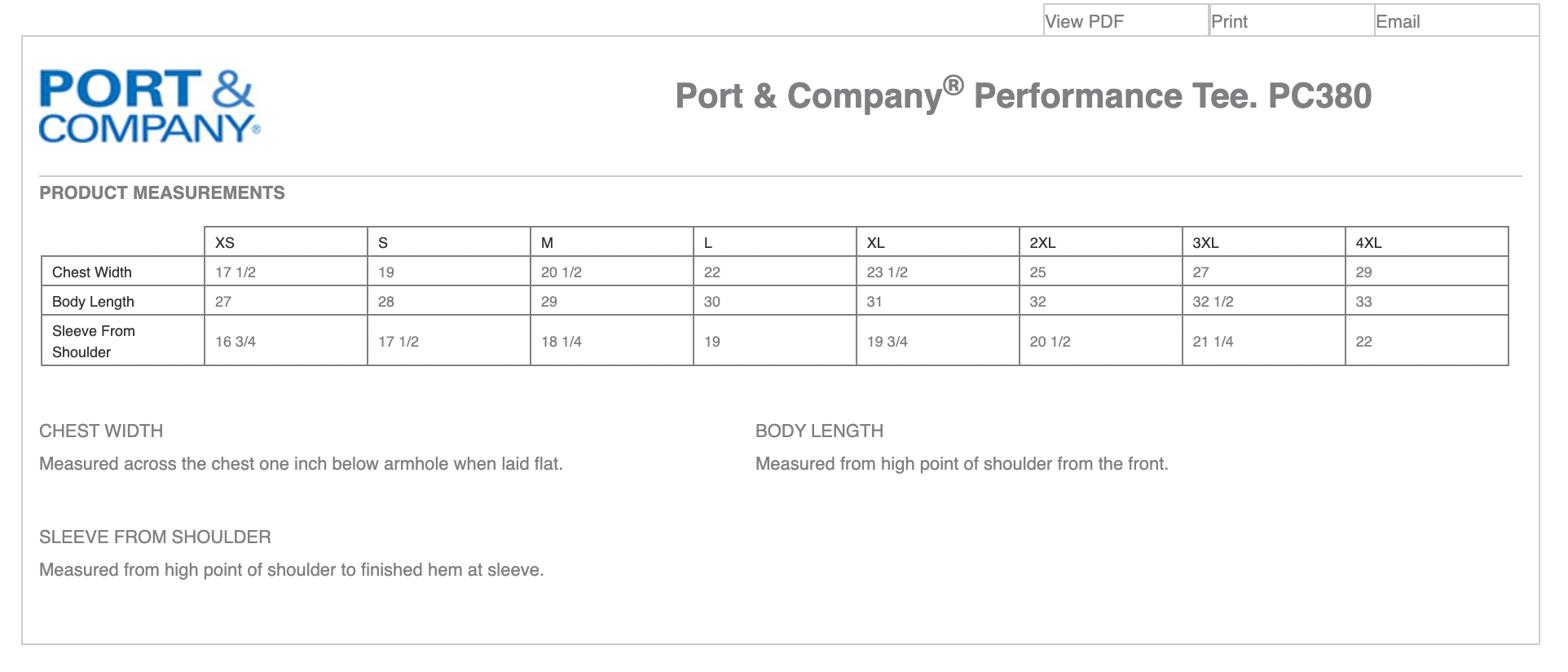The height and width of the screenshot is (672, 1568).
Task: Select the 2XL column header
Action: click(x=1042, y=243)
